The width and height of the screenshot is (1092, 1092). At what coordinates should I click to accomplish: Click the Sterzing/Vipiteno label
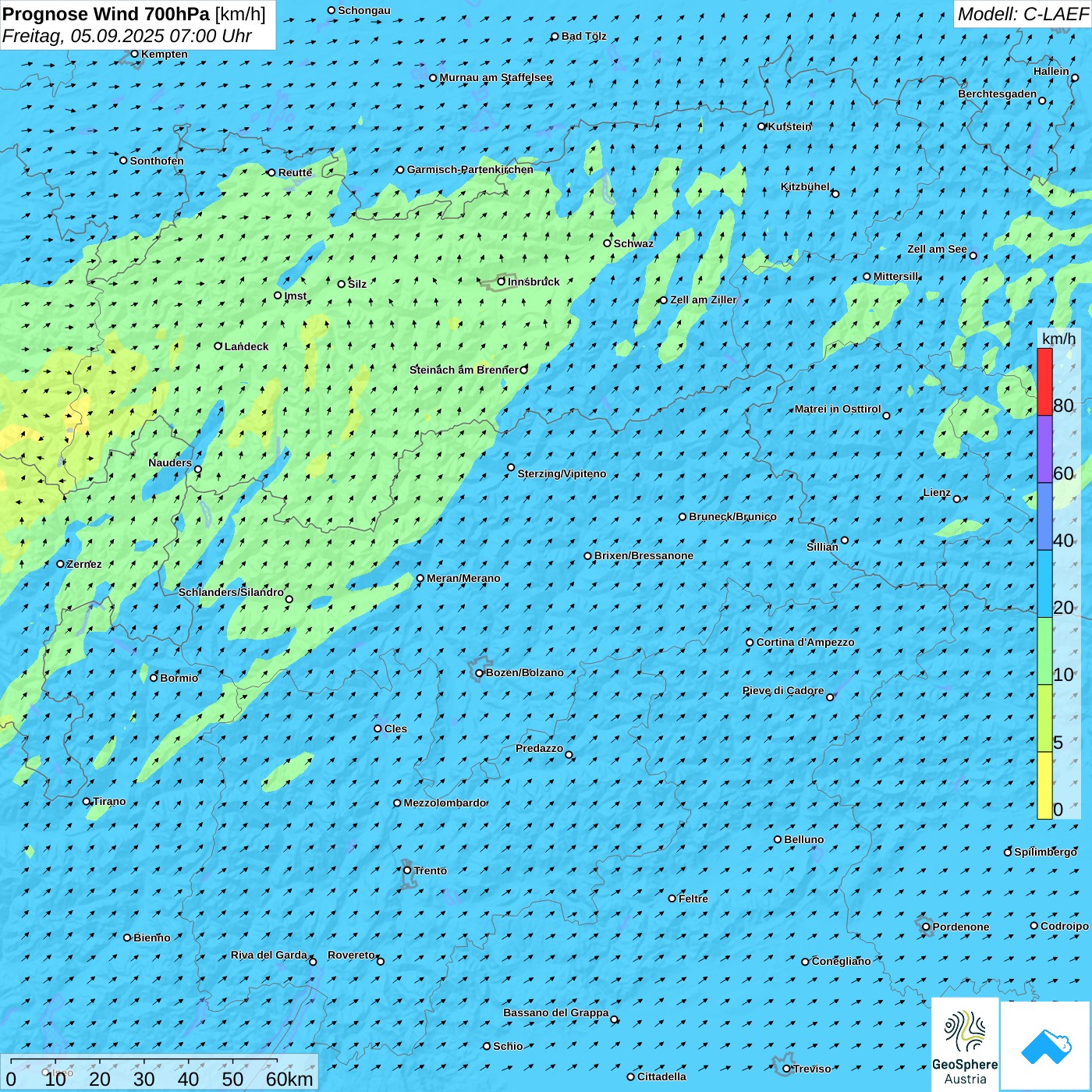pyautogui.click(x=562, y=473)
